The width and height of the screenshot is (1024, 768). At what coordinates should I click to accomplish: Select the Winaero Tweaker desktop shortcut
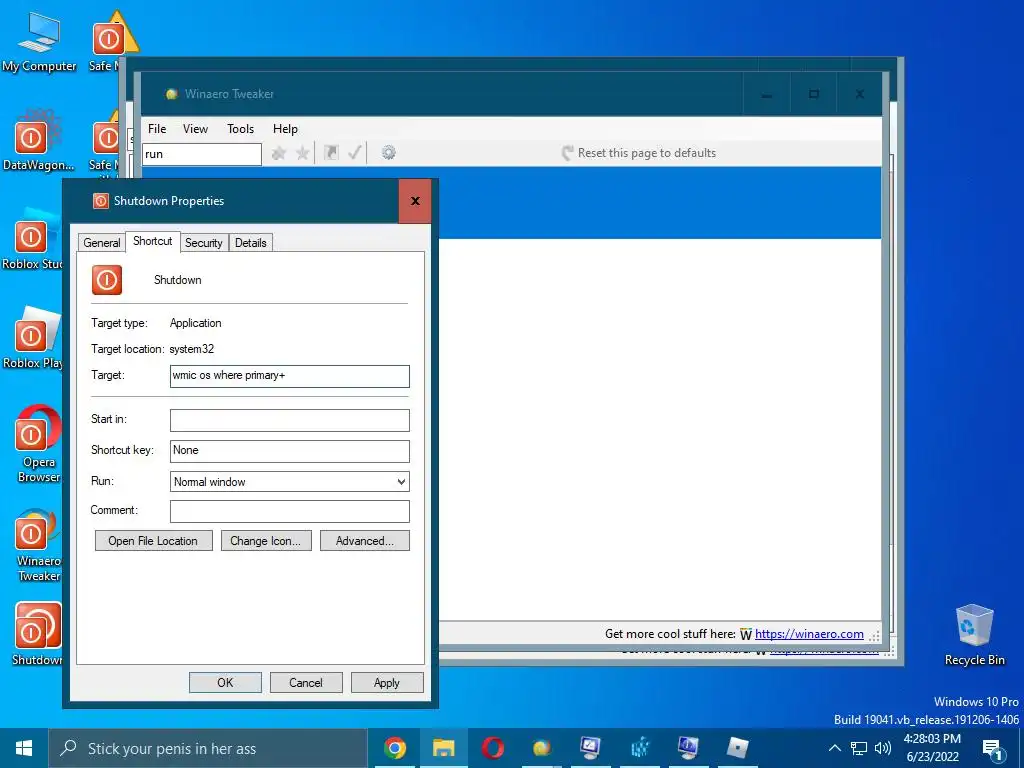coord(39,545)
